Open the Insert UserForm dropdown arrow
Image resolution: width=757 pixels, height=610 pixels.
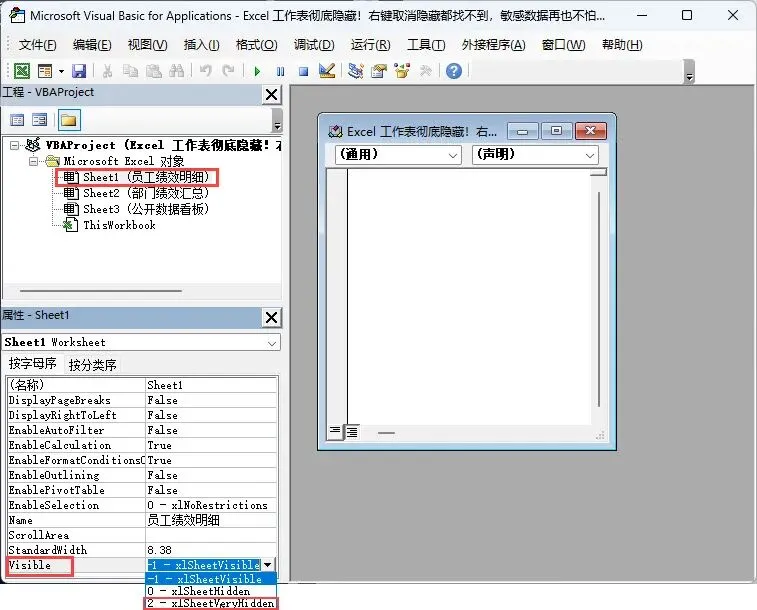point(61,71)
